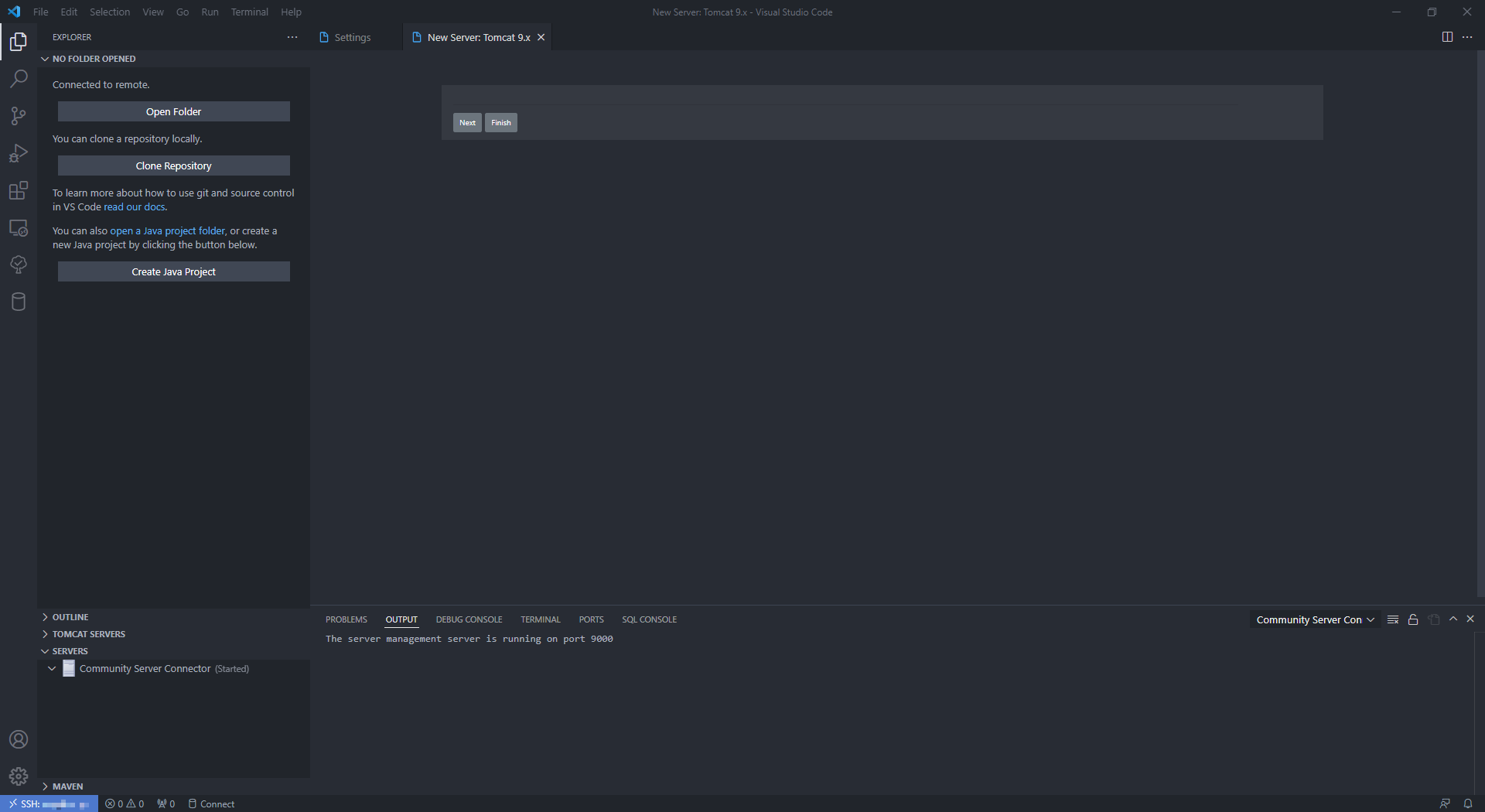The width and height of the screenshot is (1485, 812).
Task: Expand the OUTLINE section
Action: [174, 617]
